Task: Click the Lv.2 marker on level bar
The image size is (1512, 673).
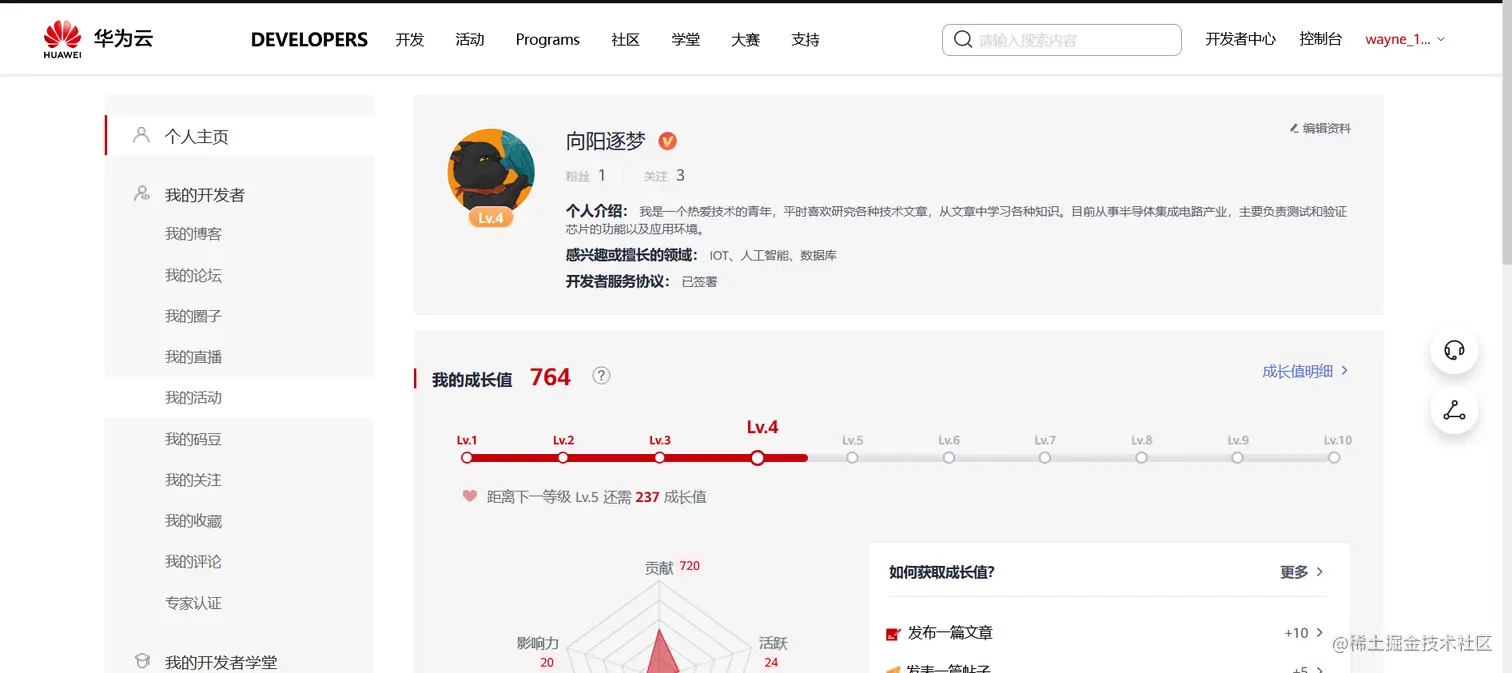Action: pyautogui.click(x=563, y=457)
